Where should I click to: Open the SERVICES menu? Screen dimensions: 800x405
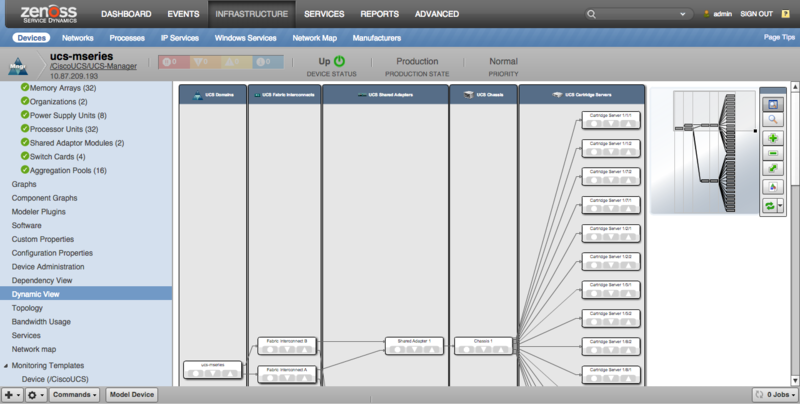pyautogui.click(x=324, y=14)
